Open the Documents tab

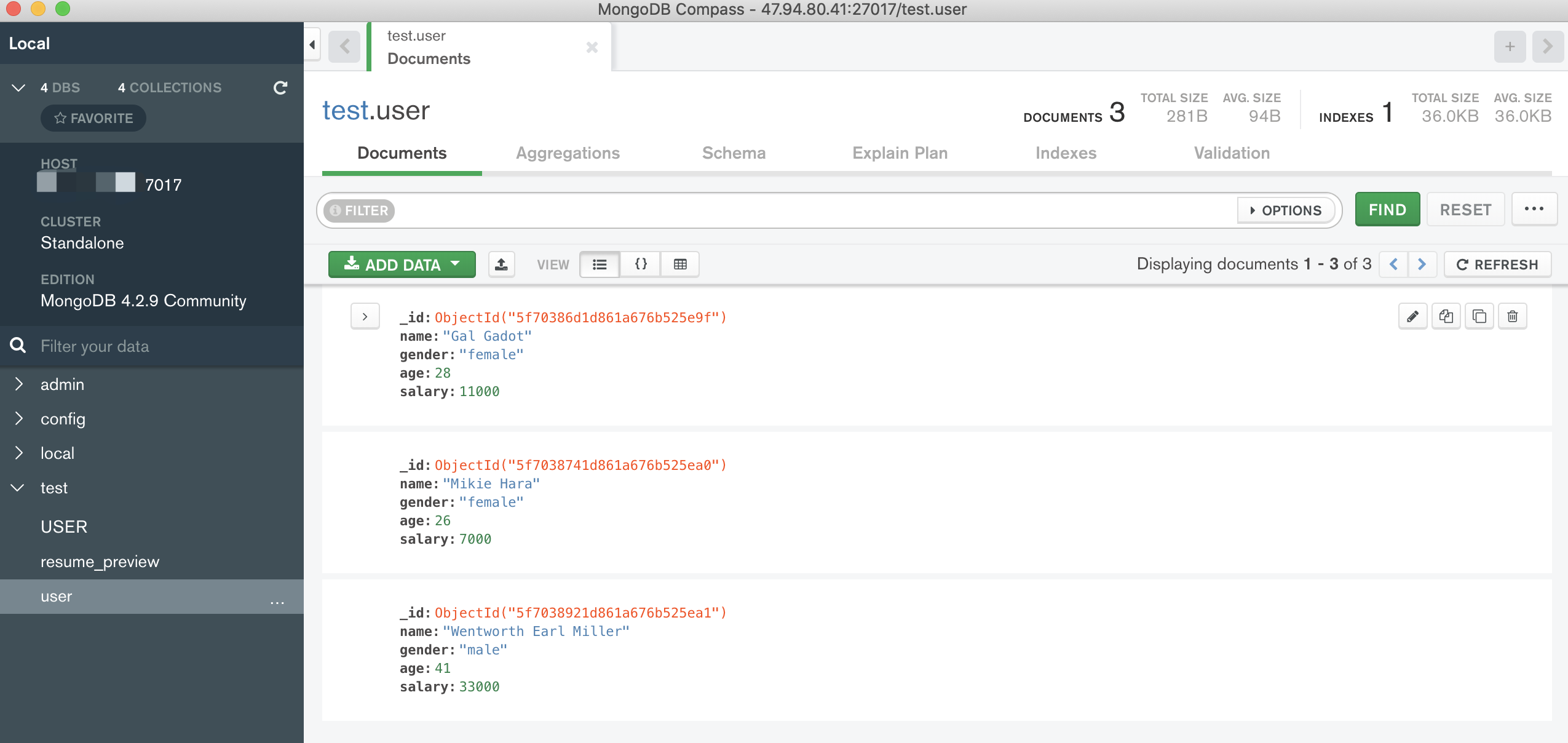coord(402,153)
